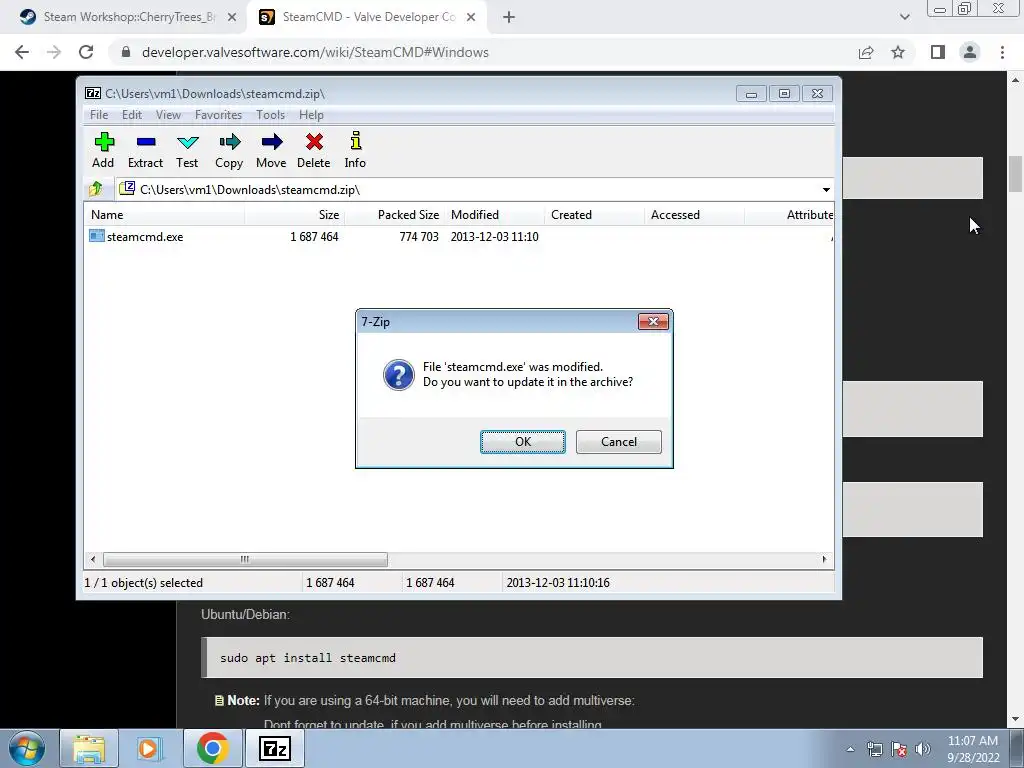Click the Chrome URL address bar
This screenshot has width=1024, height=768.
483,52
